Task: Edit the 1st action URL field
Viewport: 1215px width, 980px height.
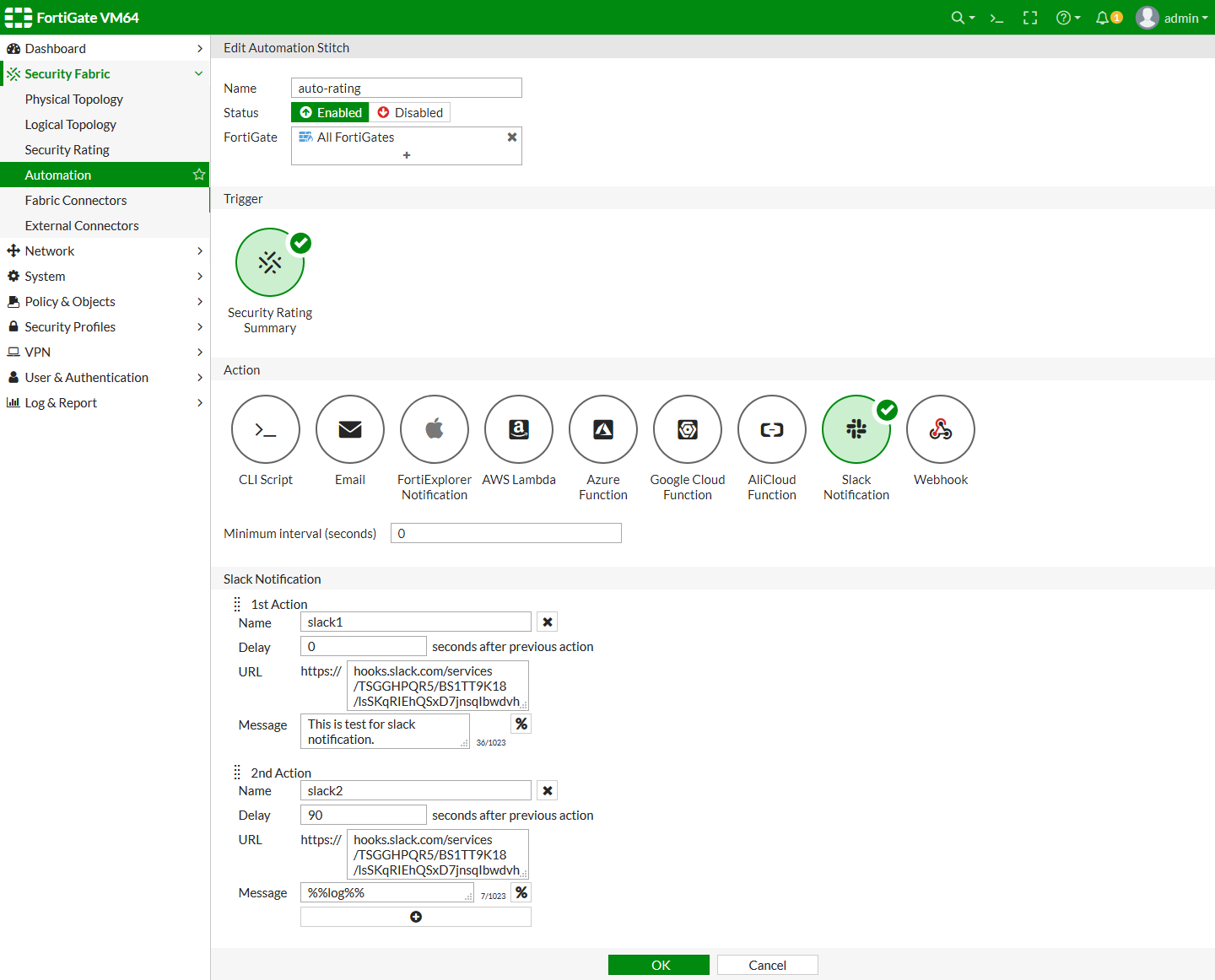Action: click(x=438, y=686)
